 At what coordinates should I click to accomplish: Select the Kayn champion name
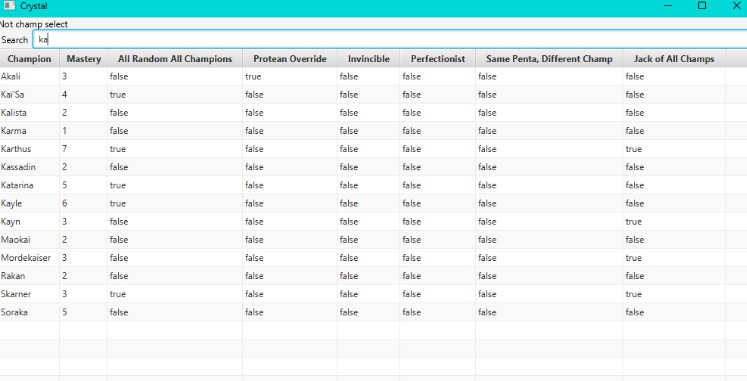pyautogui.click(x=10, y=222)
